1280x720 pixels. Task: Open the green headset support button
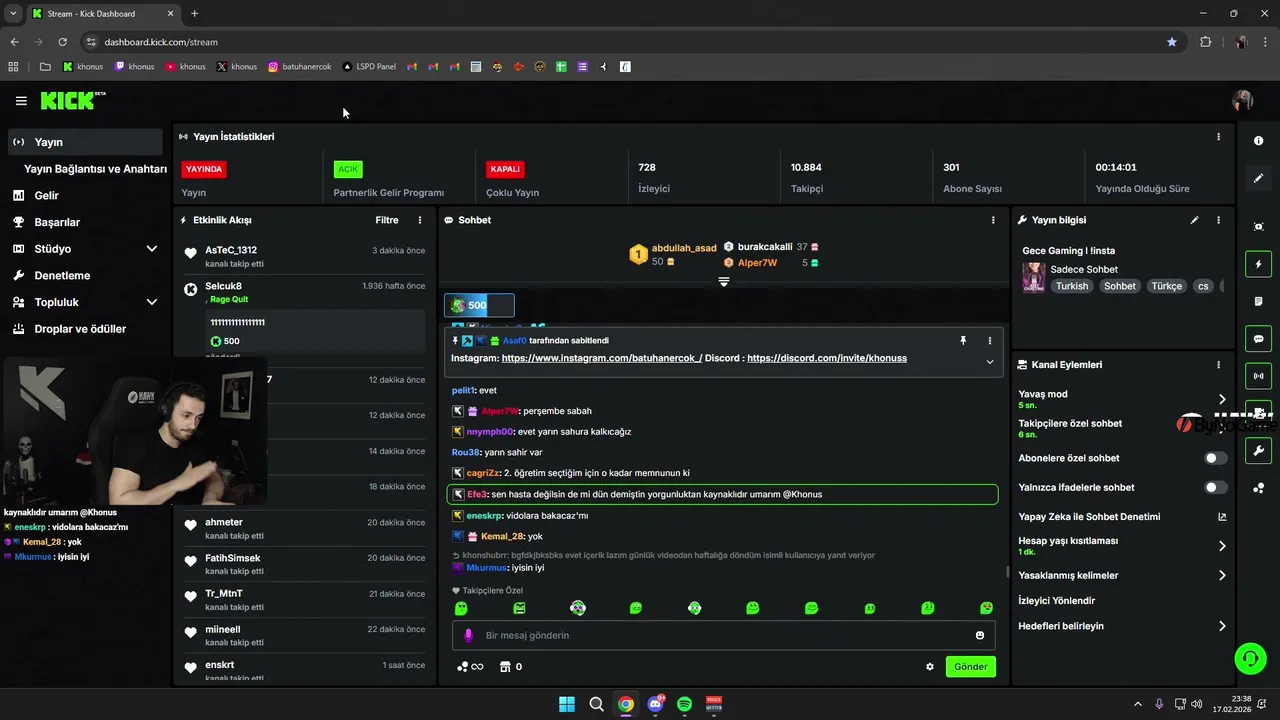[x=1250, y=658]
